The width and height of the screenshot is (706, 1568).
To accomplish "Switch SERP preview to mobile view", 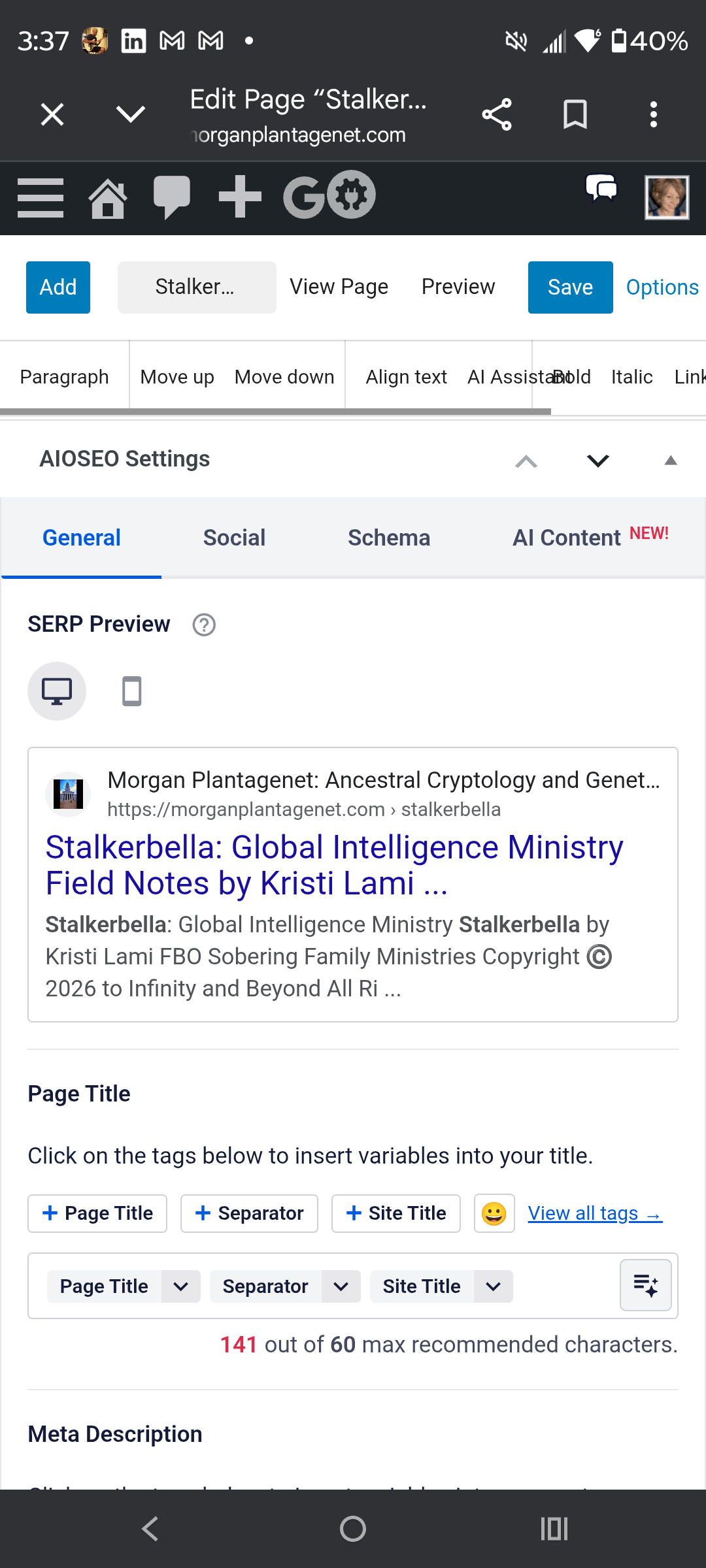I will click(x=130, y=691).
